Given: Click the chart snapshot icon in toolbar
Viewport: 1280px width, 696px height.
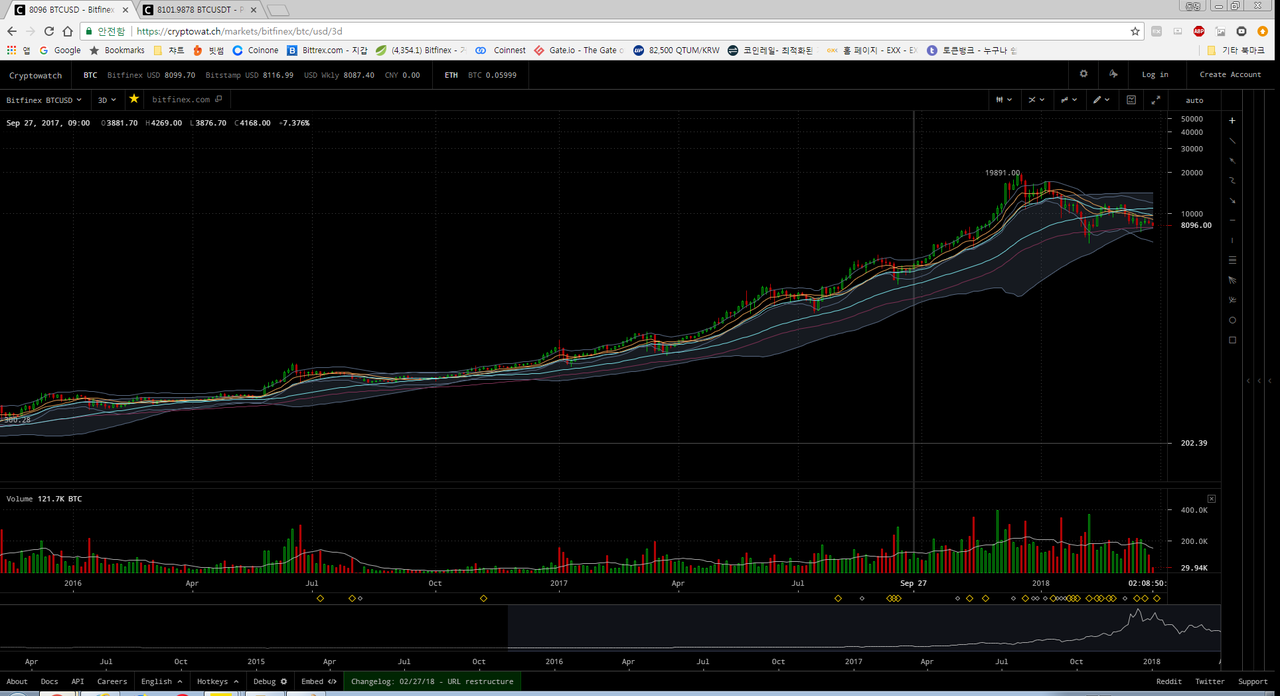Looking at the screenshot, I should click(1131, 100).
